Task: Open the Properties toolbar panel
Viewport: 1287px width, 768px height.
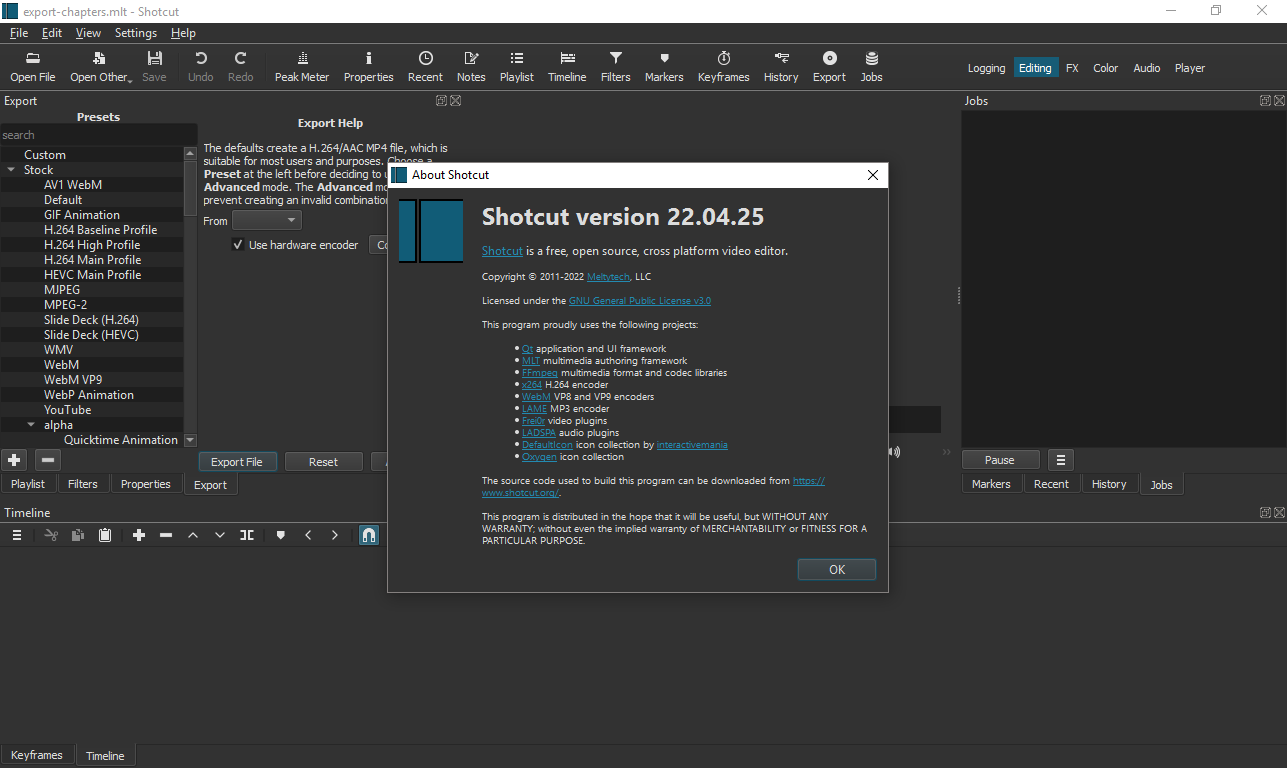Action: (x=368, y=66)
